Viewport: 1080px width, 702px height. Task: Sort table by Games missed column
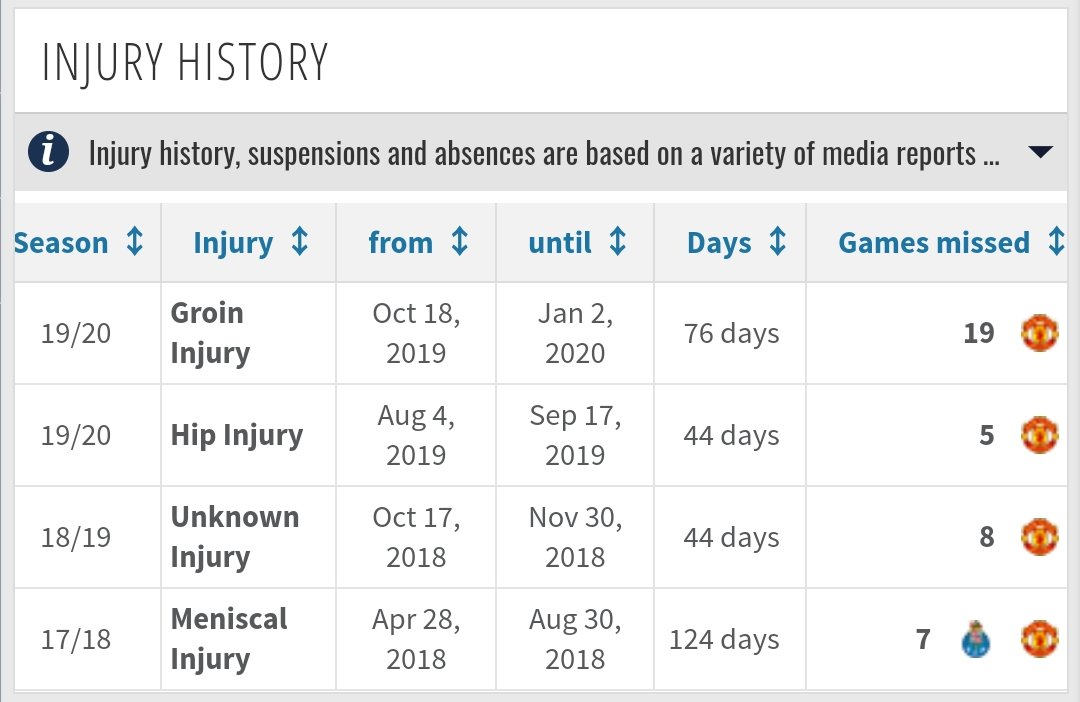(934, 243)
